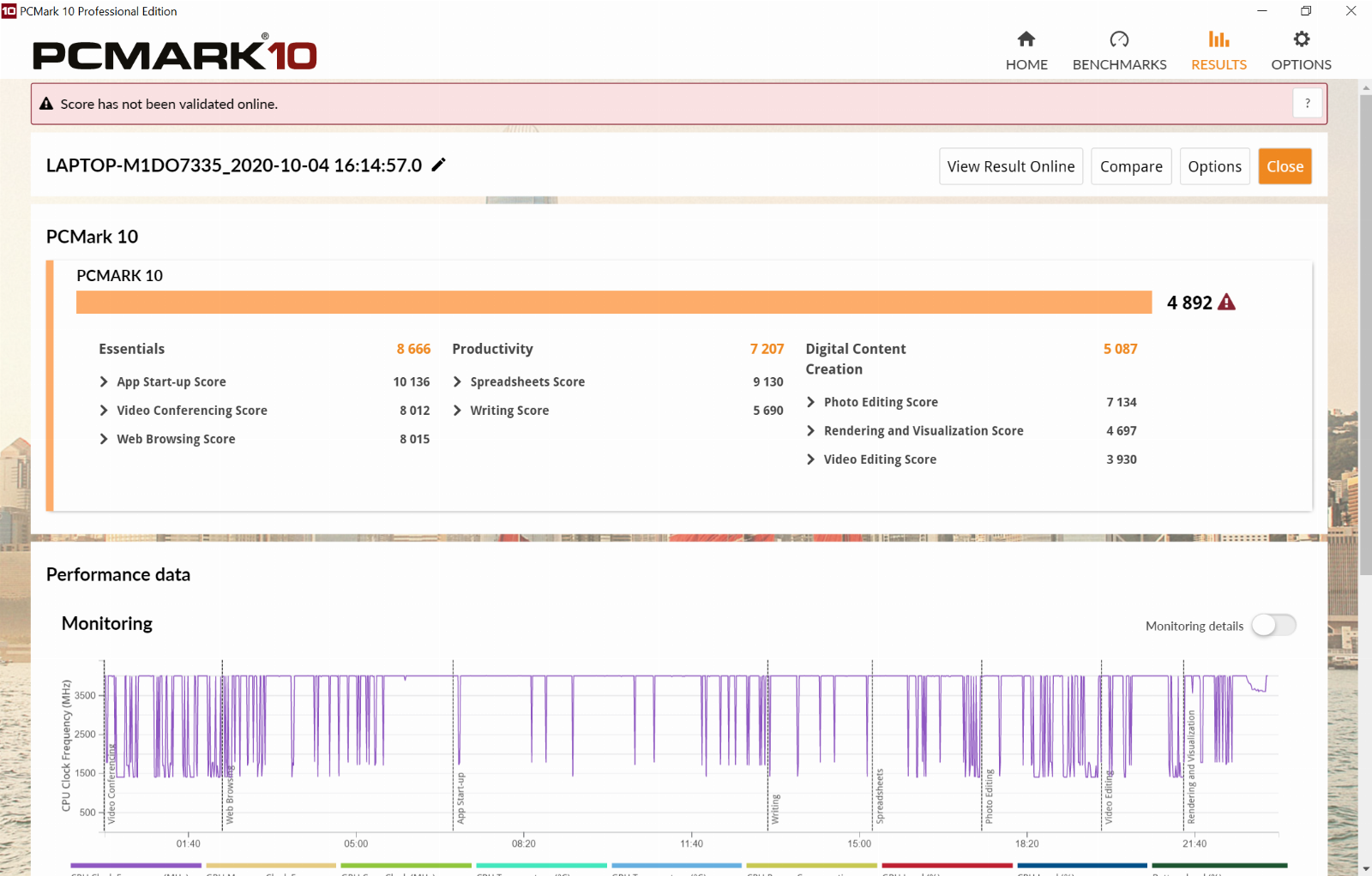Click the dark navy legend color bar
The width and height of the screenshot is (1372, 876).
[1082, 866]
